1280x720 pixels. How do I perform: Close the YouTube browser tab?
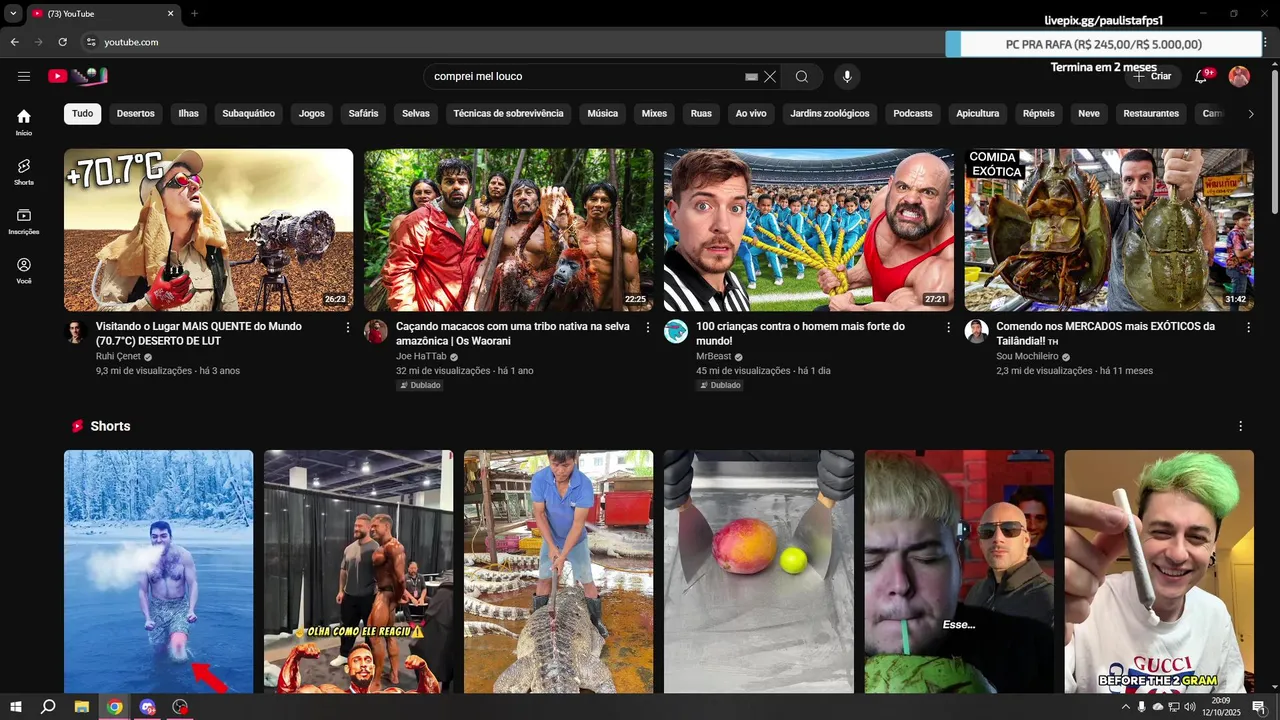pyautogui.click(x=170, y=13)
